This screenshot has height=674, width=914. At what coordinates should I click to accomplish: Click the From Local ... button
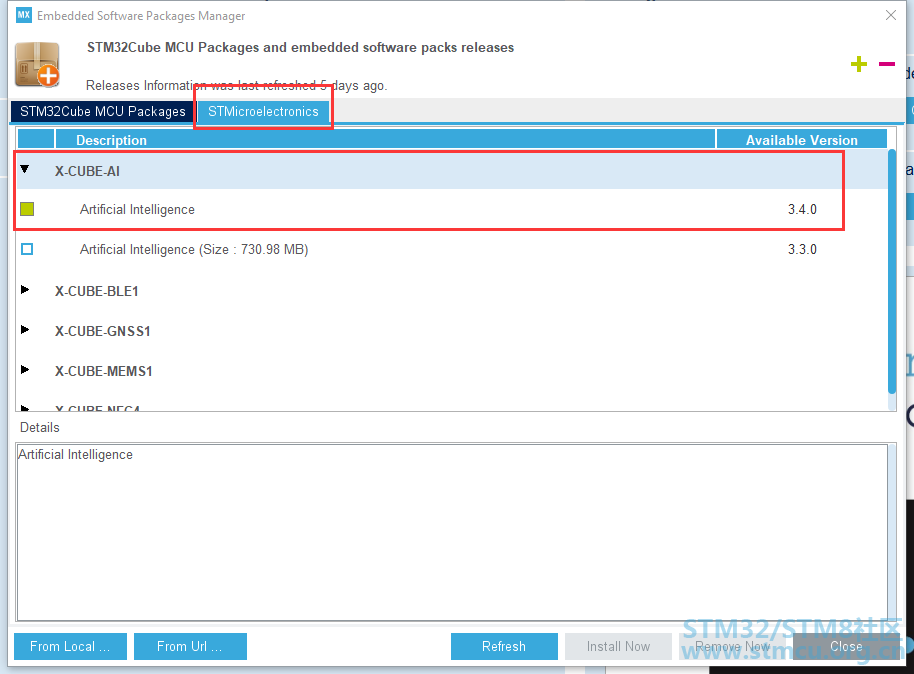(x=71, y=647)
